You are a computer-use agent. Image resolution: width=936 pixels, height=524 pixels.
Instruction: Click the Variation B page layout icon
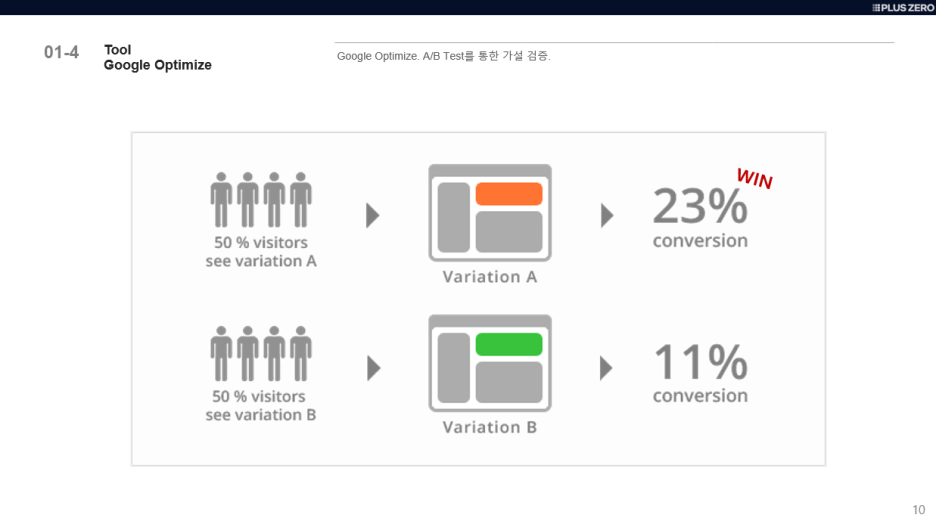[489, 364]
